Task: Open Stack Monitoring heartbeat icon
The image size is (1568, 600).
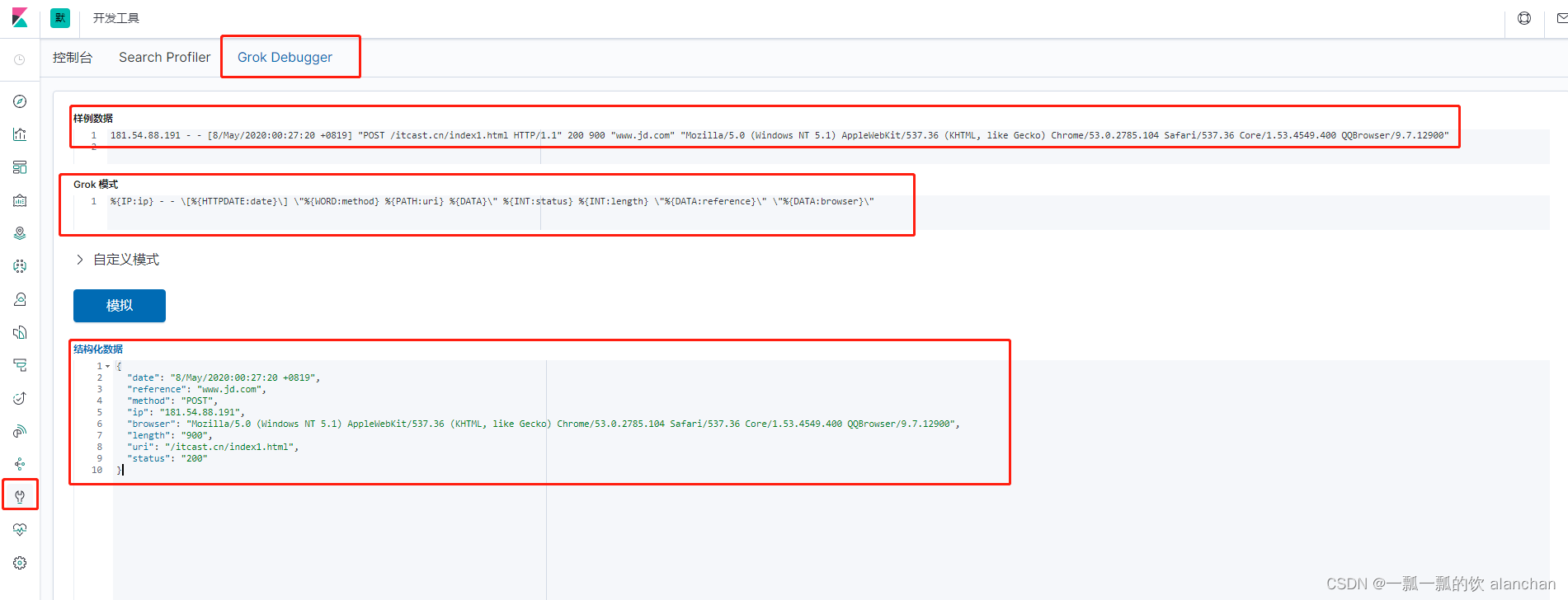Action: [20, 530]
